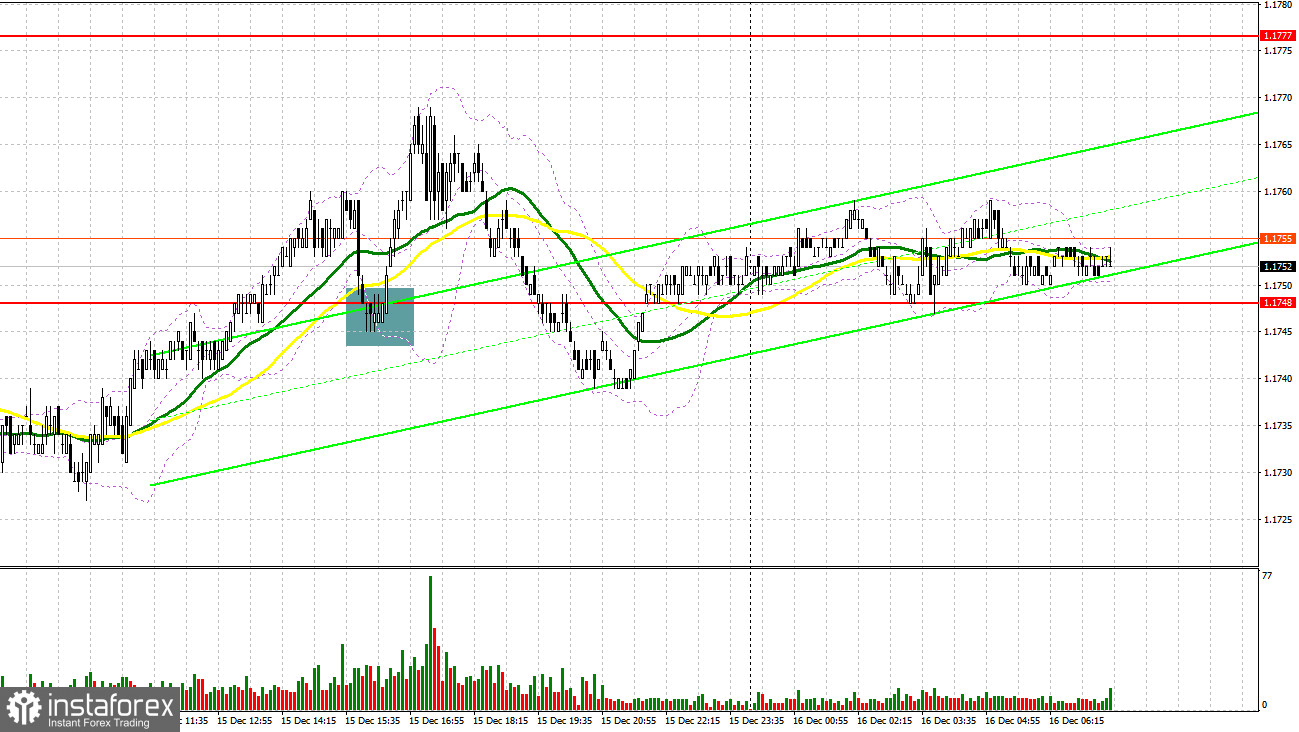The height and width of the screenshot is (732, 1299).
Task: Click the 16 Dec 00:55 time label
Action: point(819,720)
